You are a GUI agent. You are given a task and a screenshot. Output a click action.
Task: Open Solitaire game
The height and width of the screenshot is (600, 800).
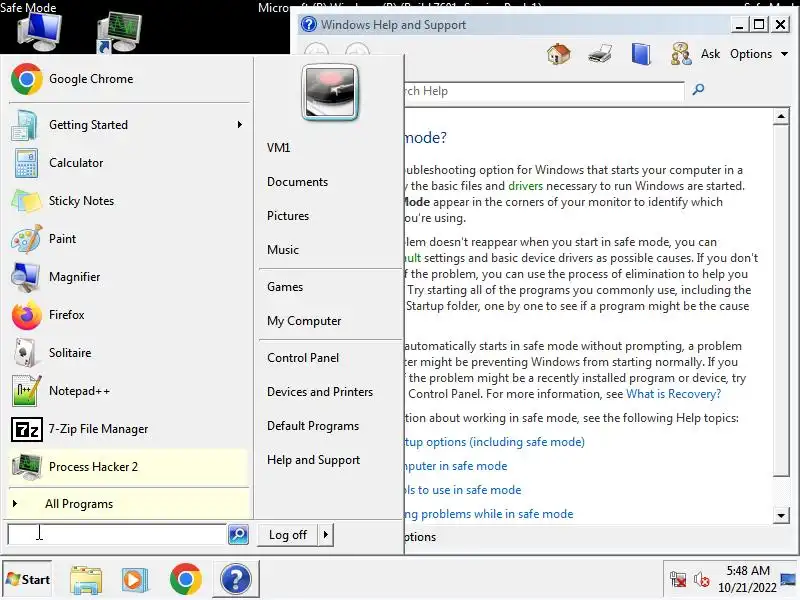(x=128, y=353)
